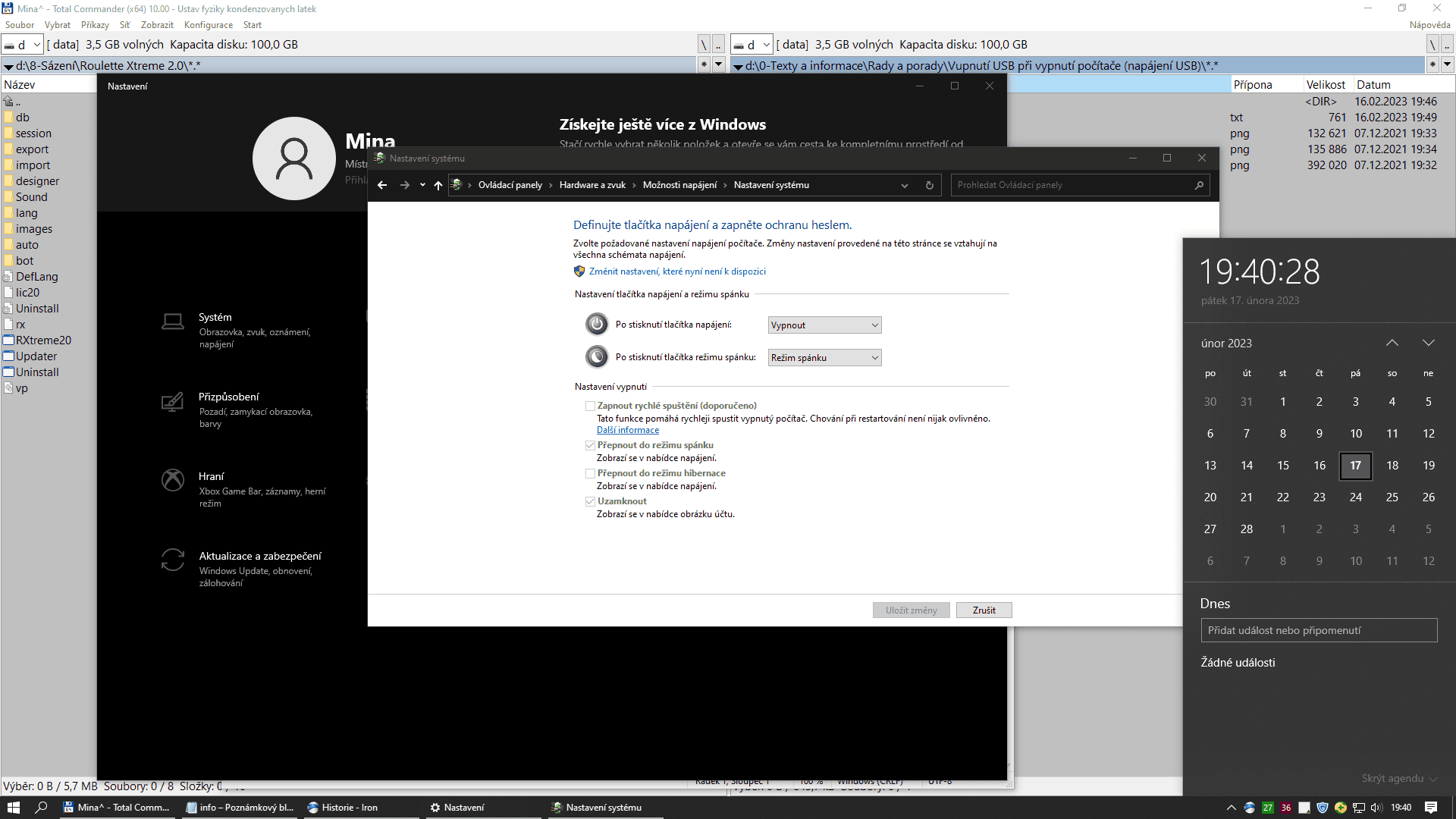Click the back arrow in Control Panel
This screenshot has width=1456, height=819.
tap(382, 185)
